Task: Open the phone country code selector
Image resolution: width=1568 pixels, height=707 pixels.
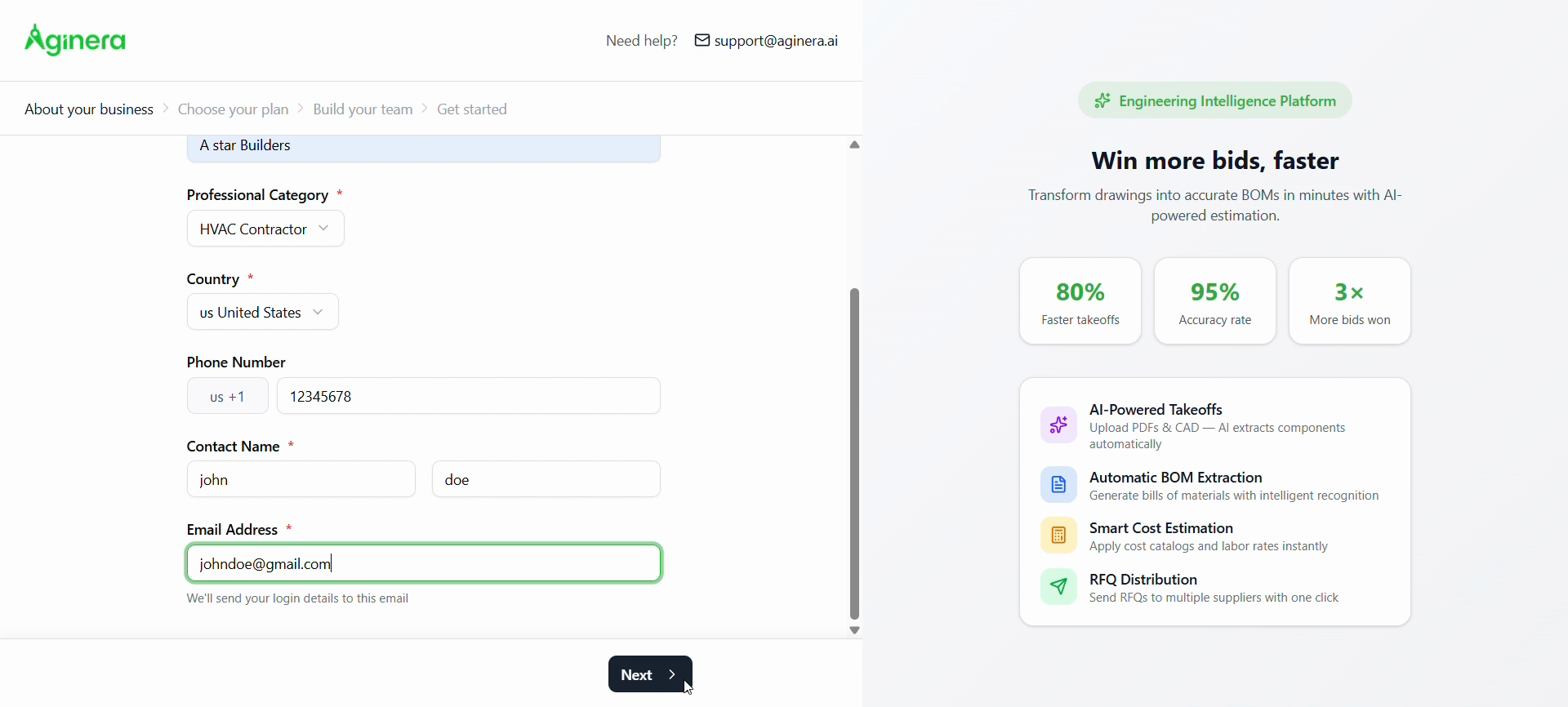Action: click(x=228, y=397)
